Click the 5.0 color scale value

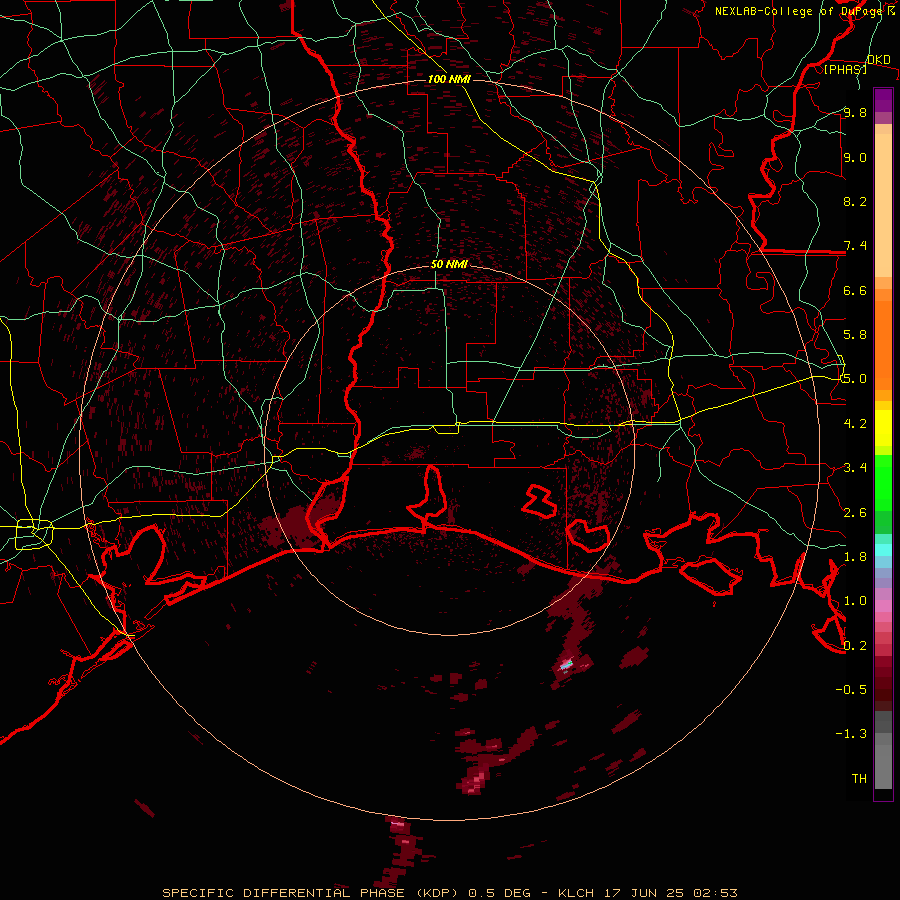(x=855, y=379)
